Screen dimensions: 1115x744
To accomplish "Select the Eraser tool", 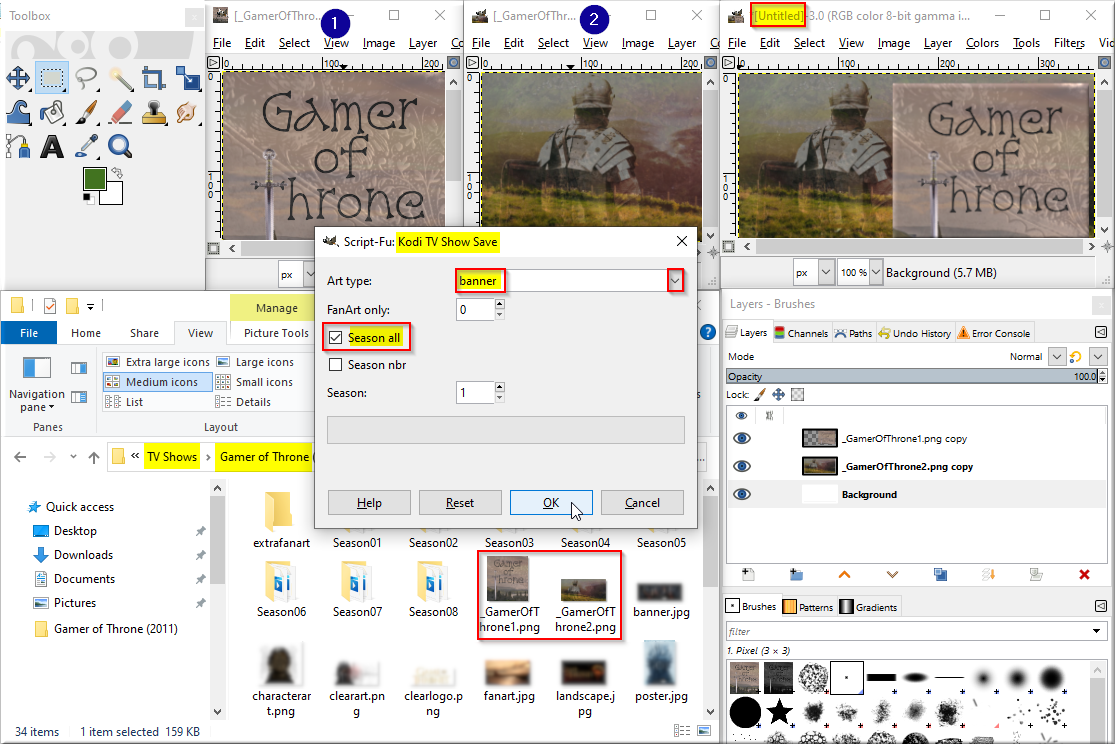I will [x=121, y=112].
